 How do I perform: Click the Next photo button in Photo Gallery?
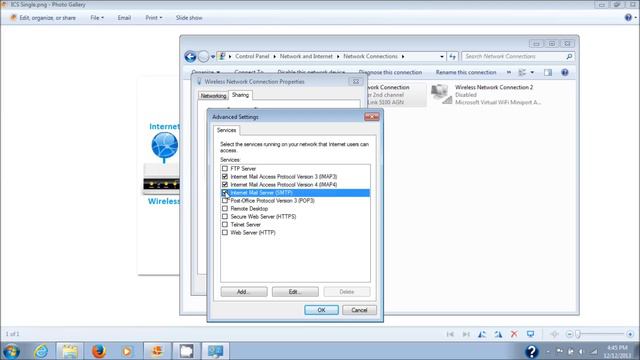click(x=466, y=334)
